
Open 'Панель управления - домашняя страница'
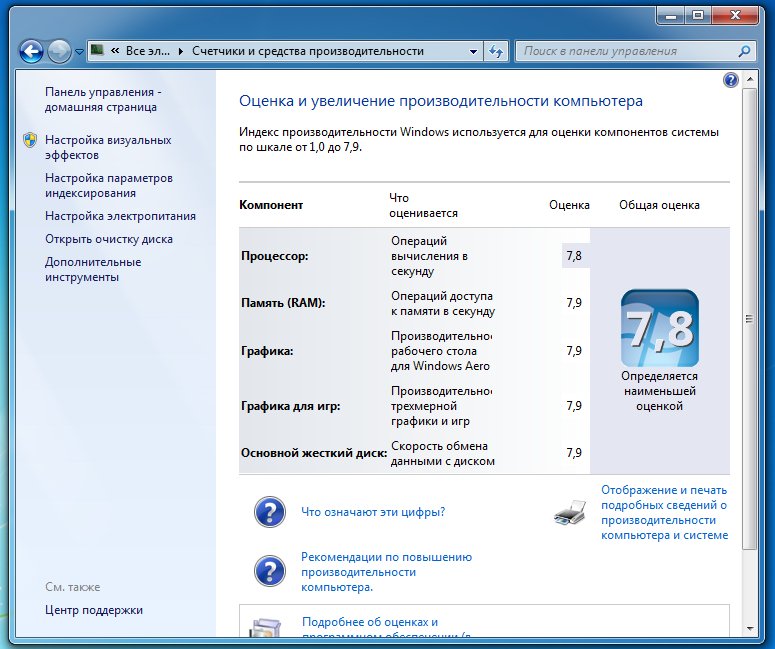pos(103,99)
